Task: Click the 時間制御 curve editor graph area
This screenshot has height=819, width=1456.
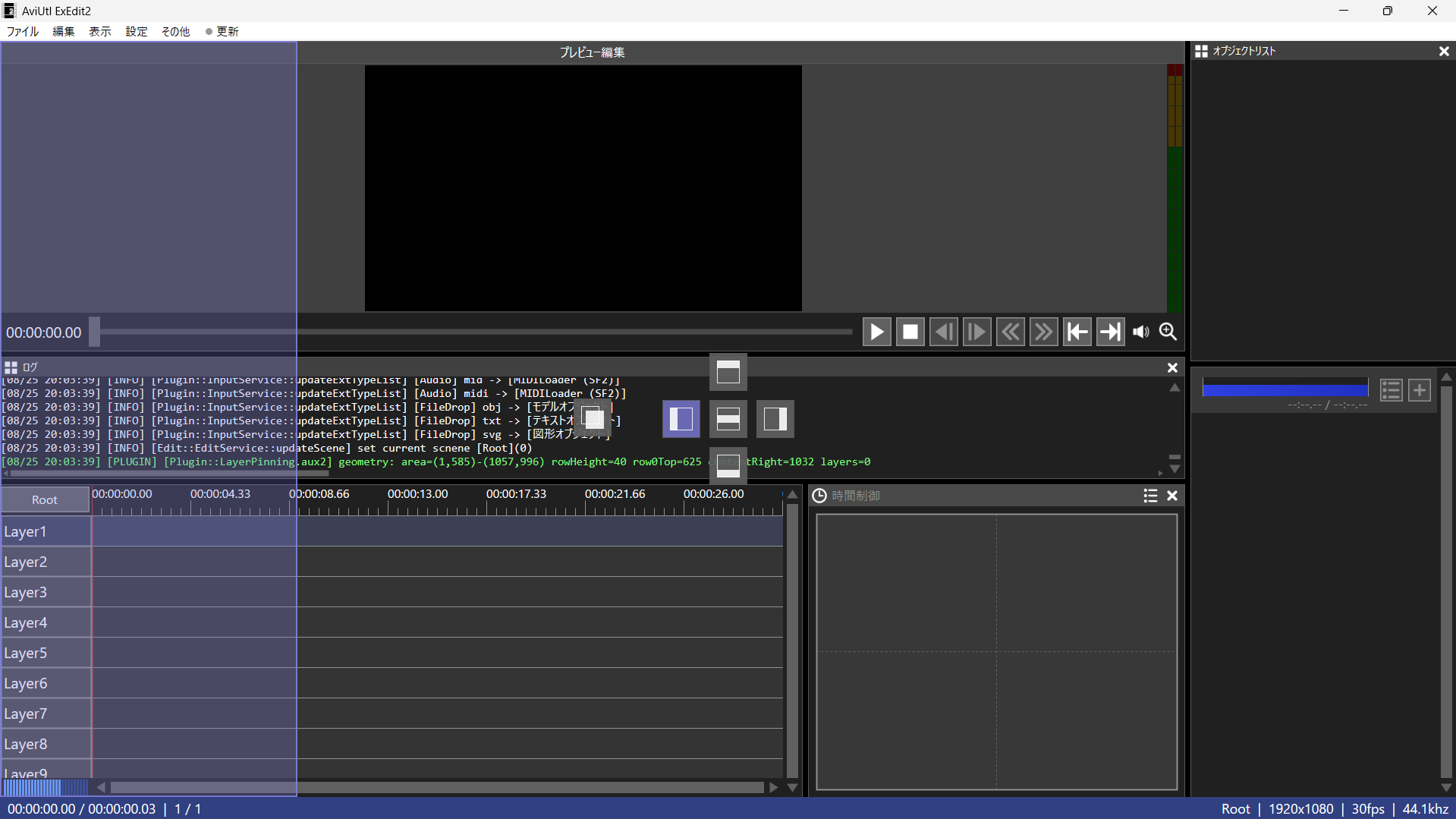Action: (x=996, y=652)
